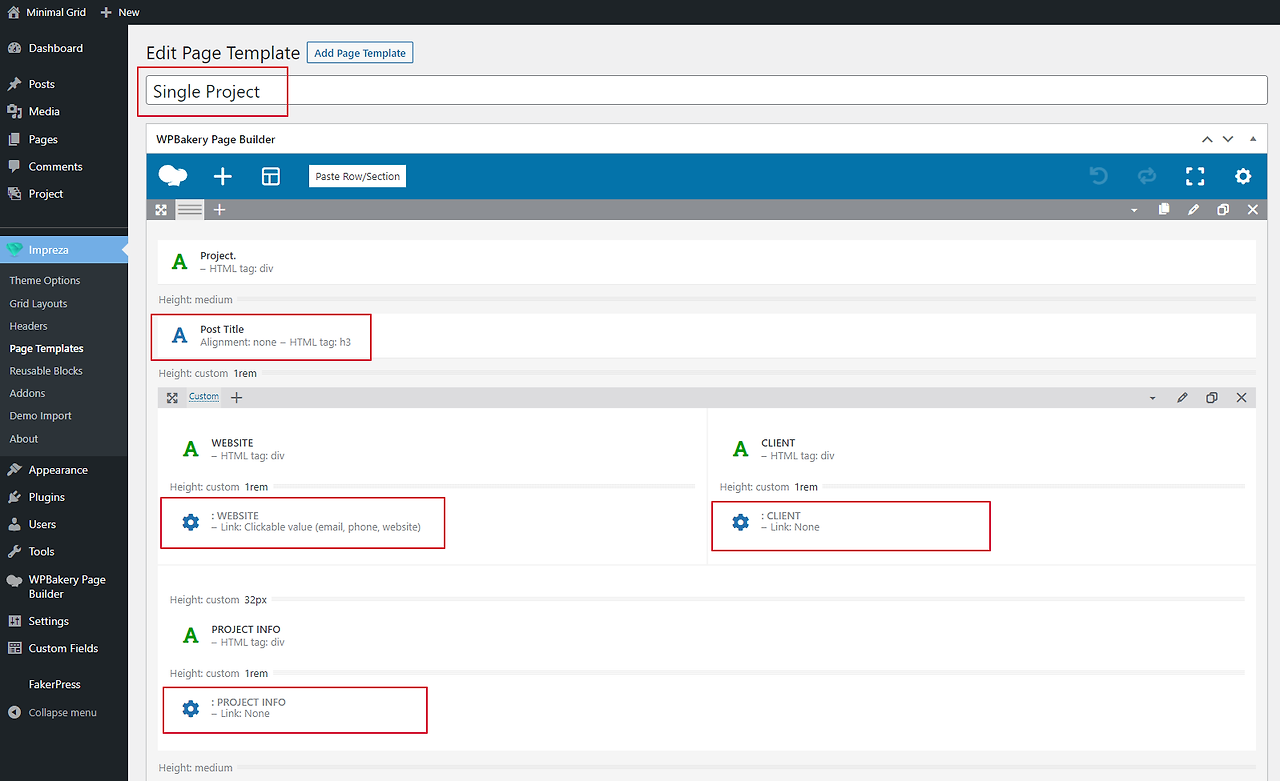Viewport: 1280px width, 781px height.
Task: Delete the top row
Action: [x=1253, y=210]
